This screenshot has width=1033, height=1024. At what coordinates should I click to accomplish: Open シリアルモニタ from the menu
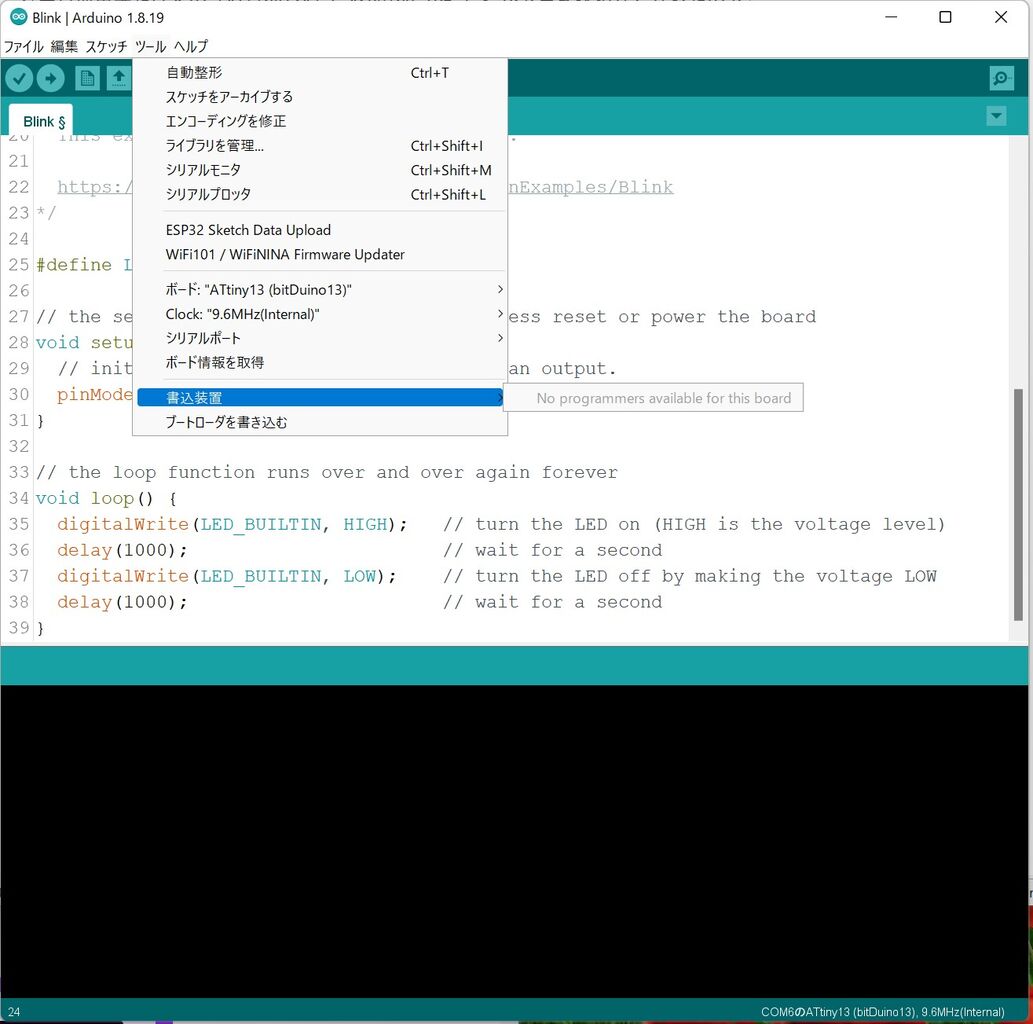point(321,170)
